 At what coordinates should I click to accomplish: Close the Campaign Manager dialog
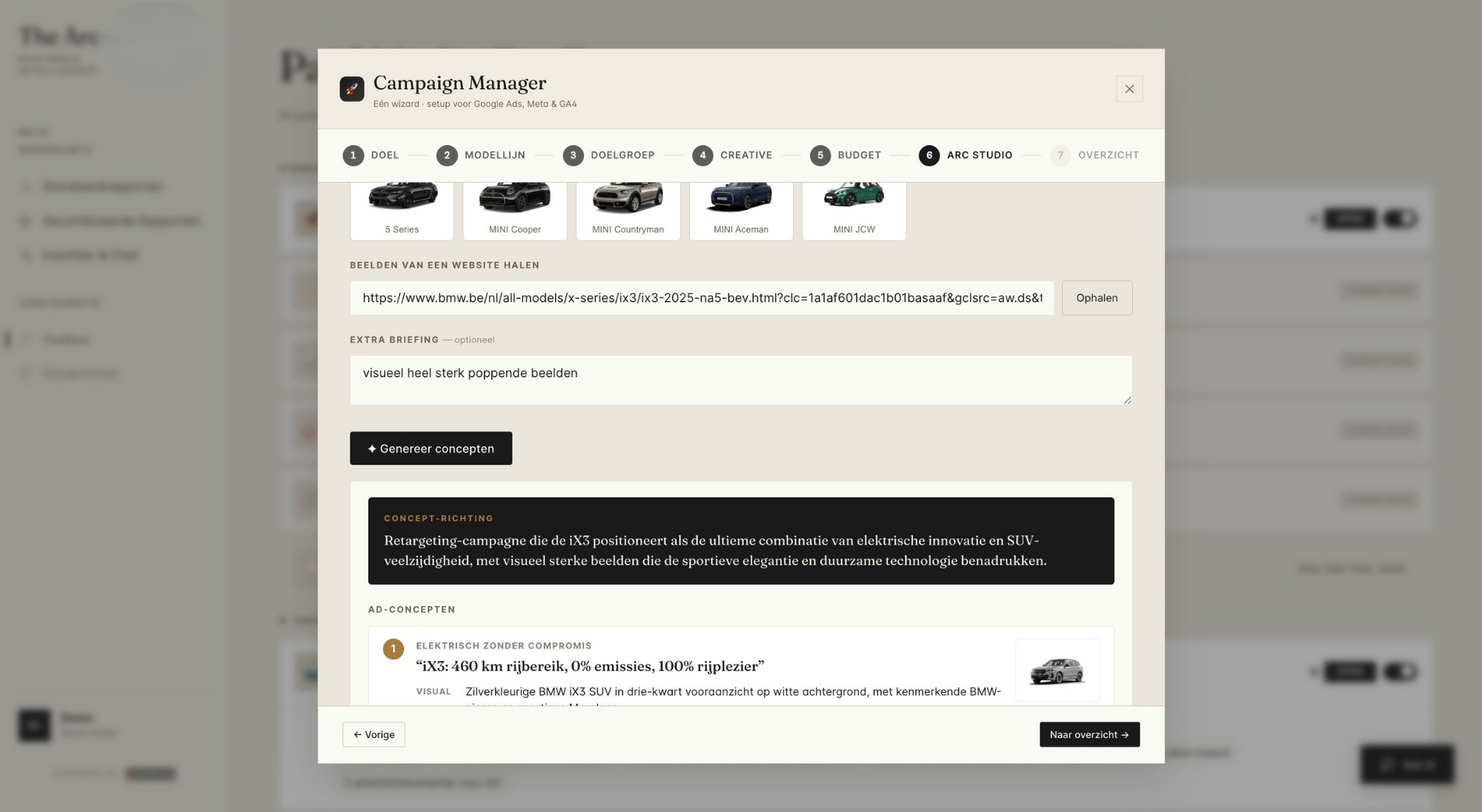1129,89
